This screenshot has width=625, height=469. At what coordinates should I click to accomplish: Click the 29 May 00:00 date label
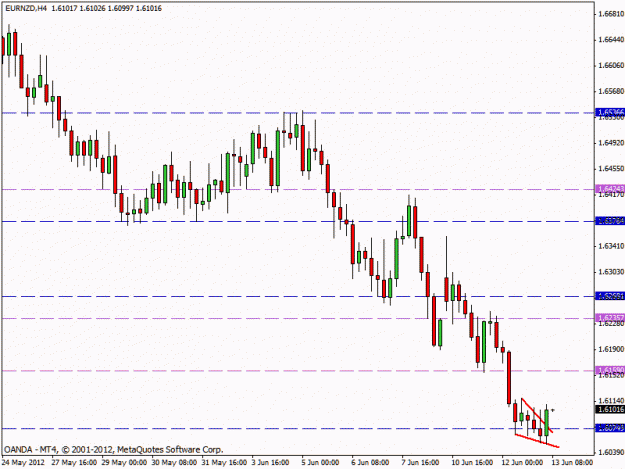[124, 463]
